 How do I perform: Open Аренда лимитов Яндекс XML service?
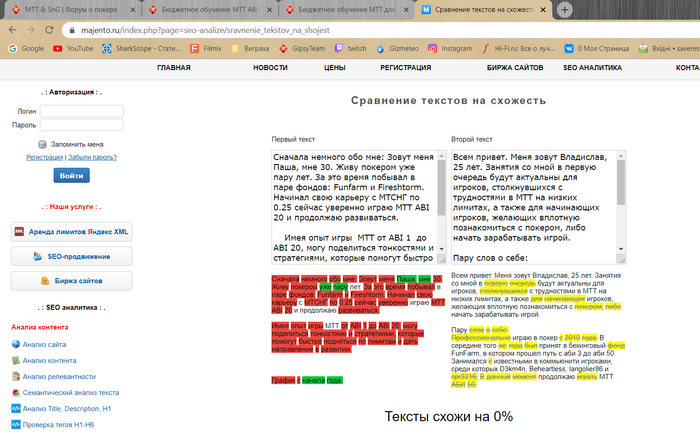click(71, 232)
